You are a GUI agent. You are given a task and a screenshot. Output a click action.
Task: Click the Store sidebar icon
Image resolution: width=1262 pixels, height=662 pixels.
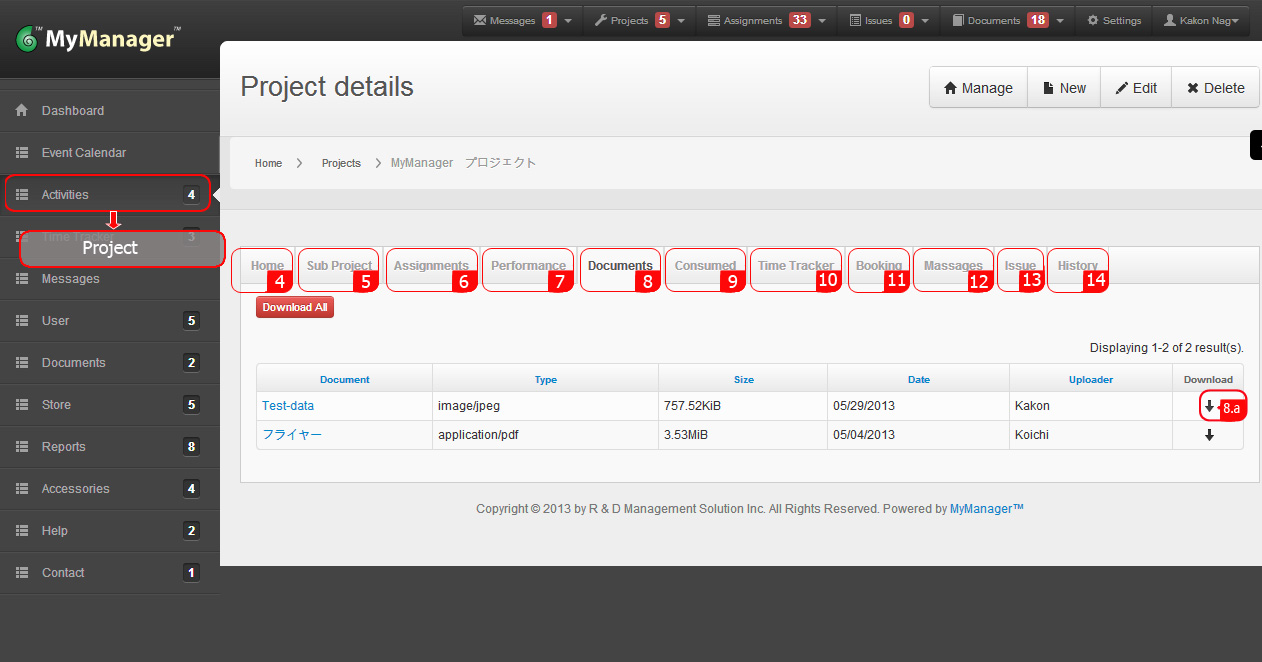tap(21, 405)
